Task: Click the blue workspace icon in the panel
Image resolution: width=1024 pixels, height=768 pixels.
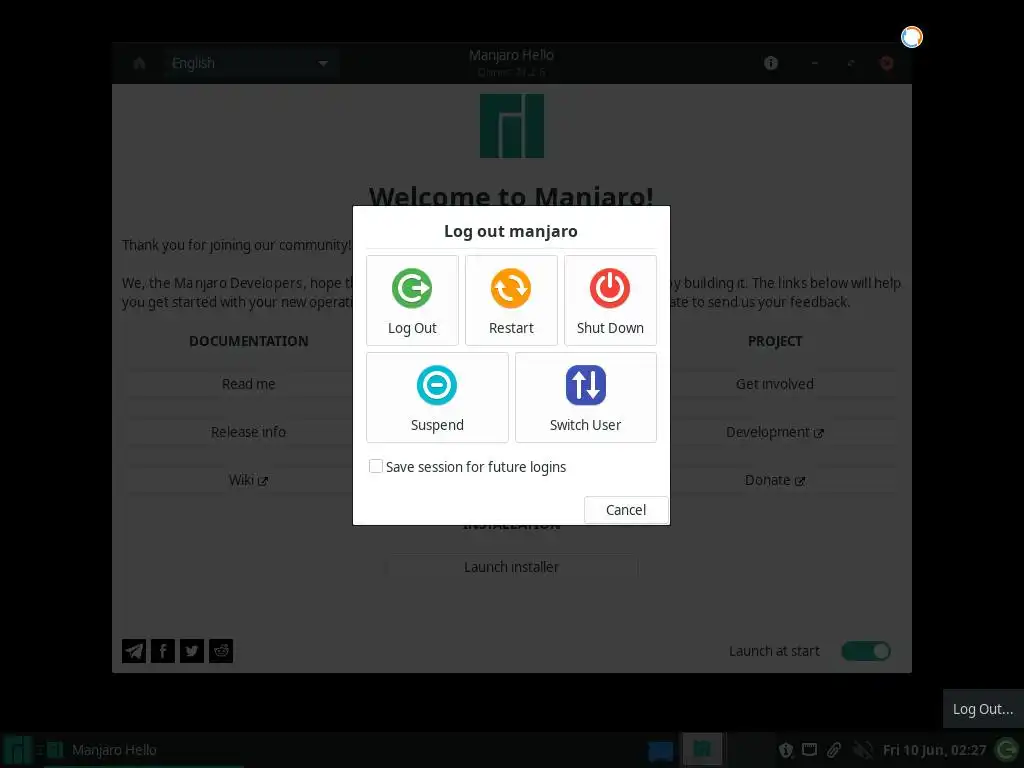Action: (660, 750)
